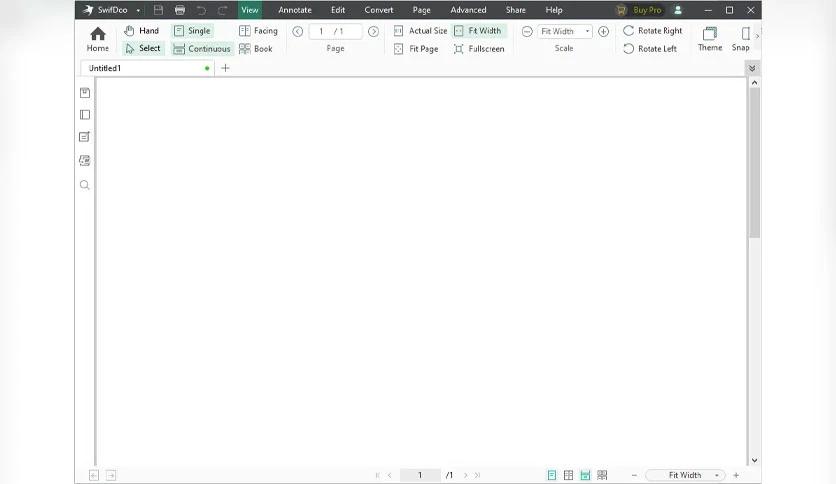
Task: Click the Home icon in the ribbon
Action: pyautogui.click(x=98, y=39)
